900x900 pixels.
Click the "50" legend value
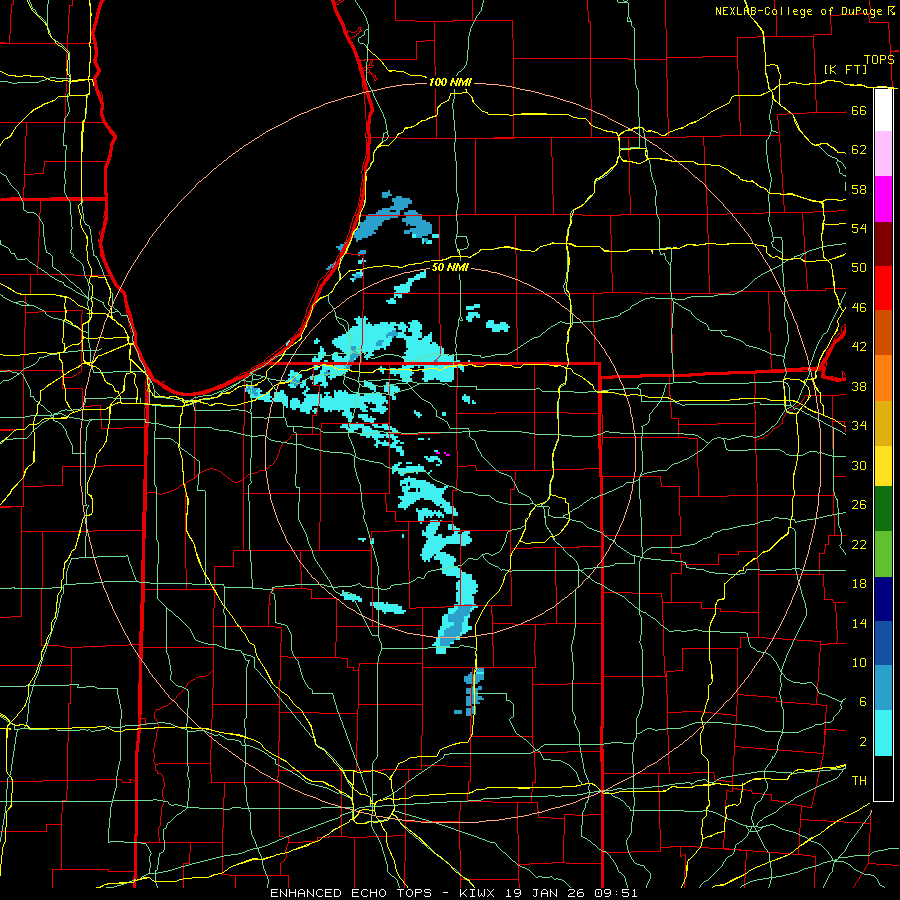click(x=859, y=267)
